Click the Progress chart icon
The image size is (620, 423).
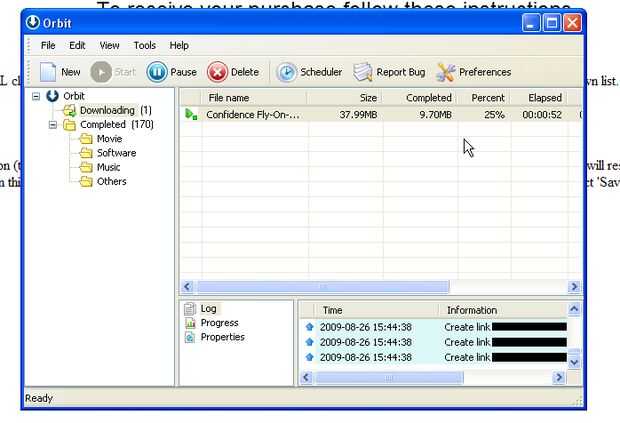coord(190,323)
